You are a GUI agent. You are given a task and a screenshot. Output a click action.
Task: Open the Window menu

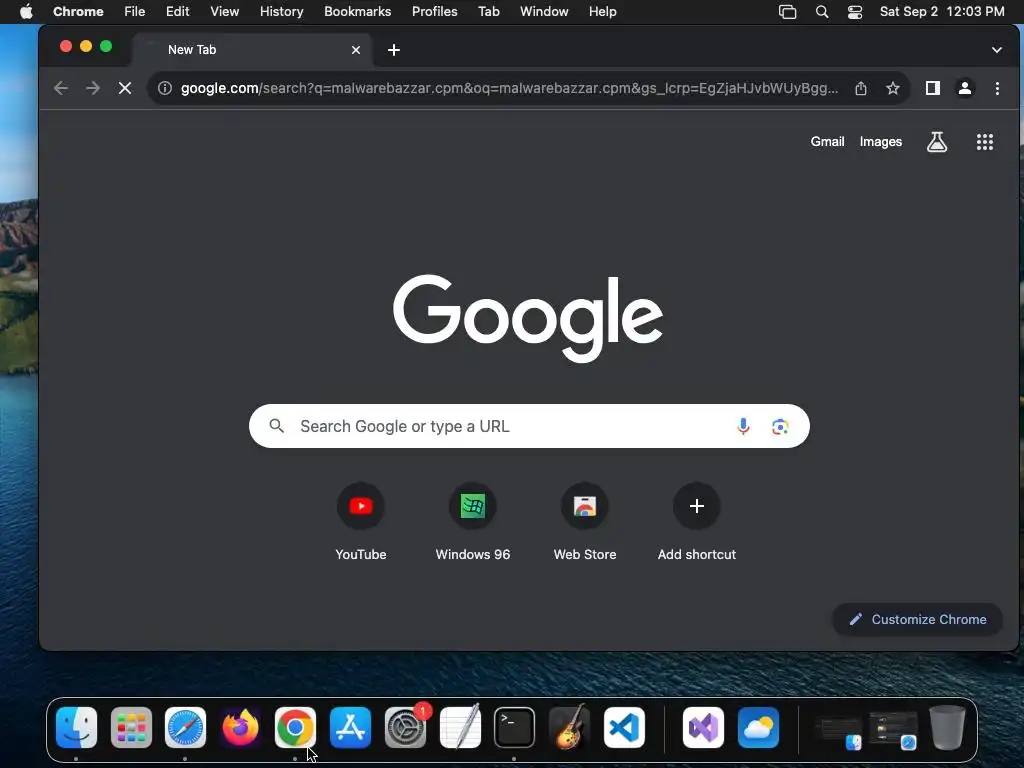544,12
